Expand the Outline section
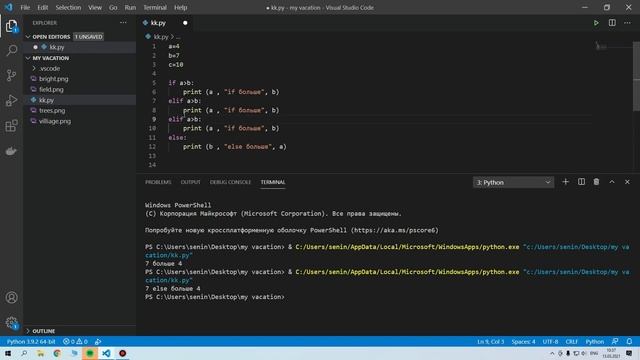Screen dimensions: 640x360 41,331
